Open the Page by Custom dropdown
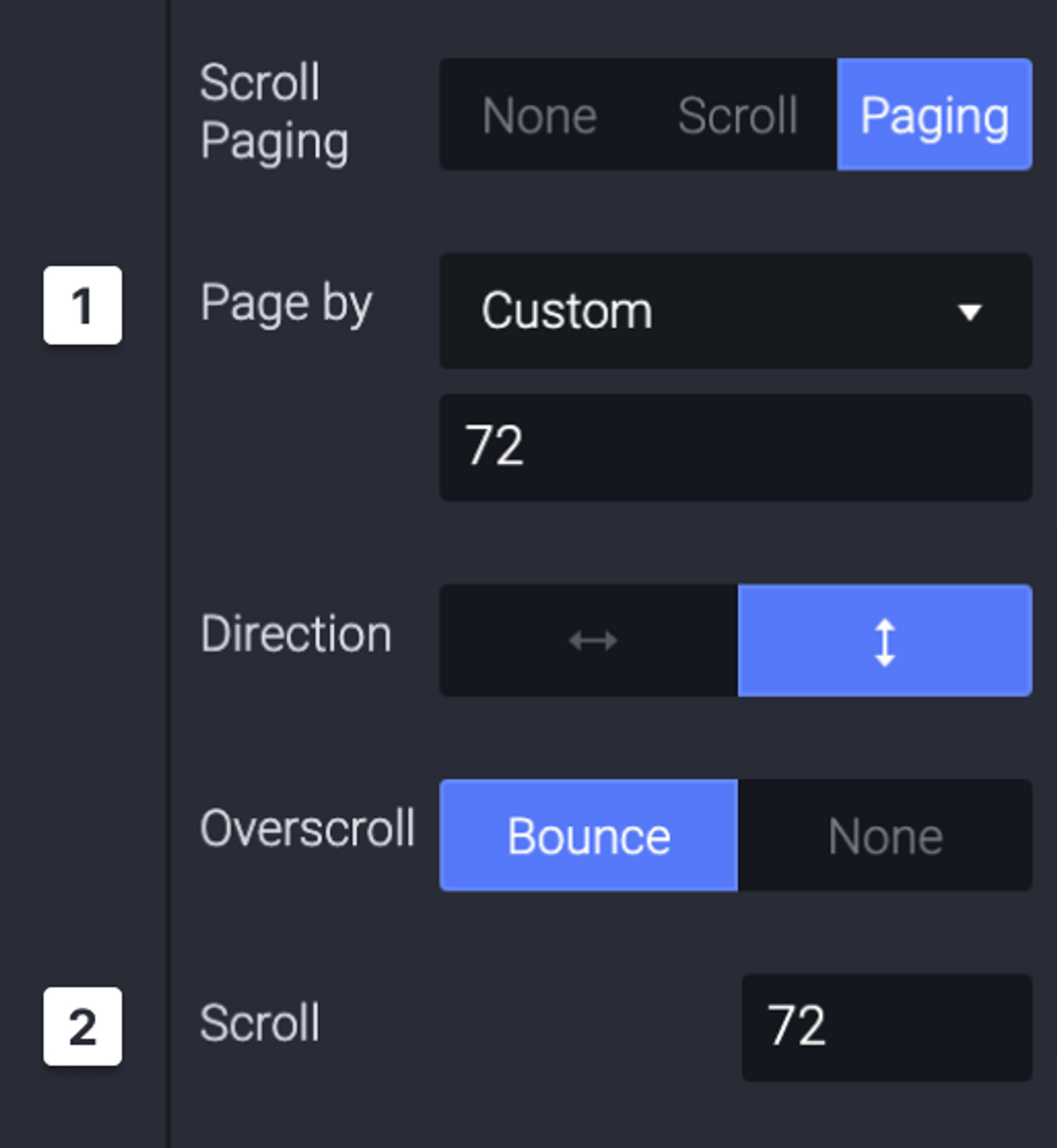The image size is (1057, 1148). [x=736, y=311]
